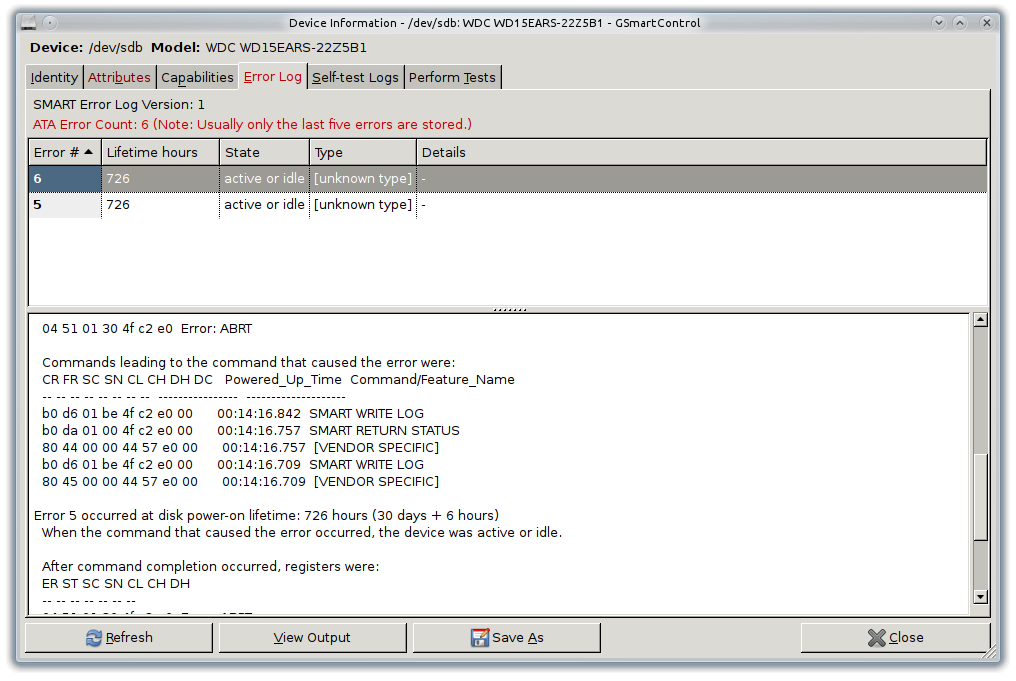Sort by Lifetime hours column header
The width and height of the screenshot is (1016, 681).
coord(160,152)
